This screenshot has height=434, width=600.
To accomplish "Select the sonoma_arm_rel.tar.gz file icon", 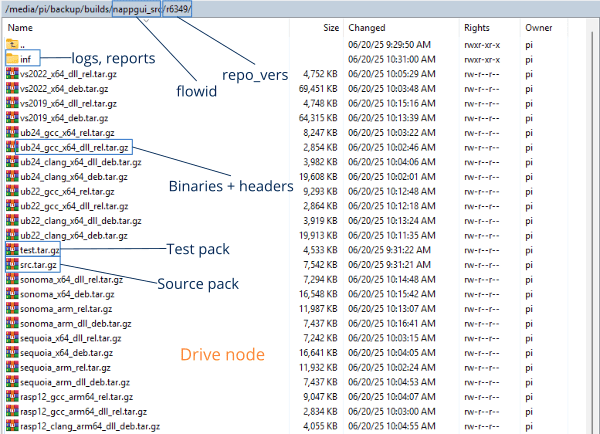I will point(12,308).
